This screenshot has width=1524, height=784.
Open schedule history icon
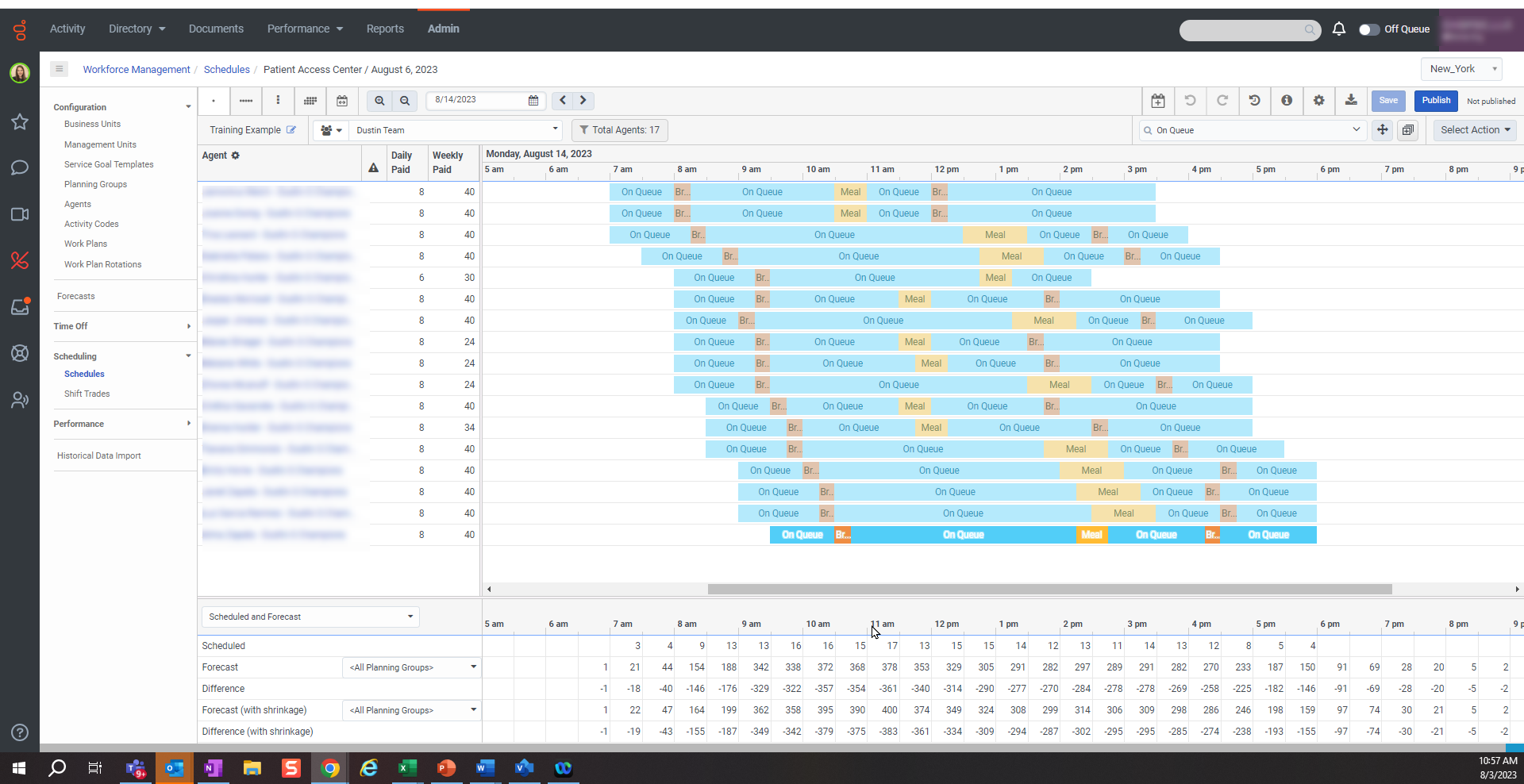(1254, 101)
